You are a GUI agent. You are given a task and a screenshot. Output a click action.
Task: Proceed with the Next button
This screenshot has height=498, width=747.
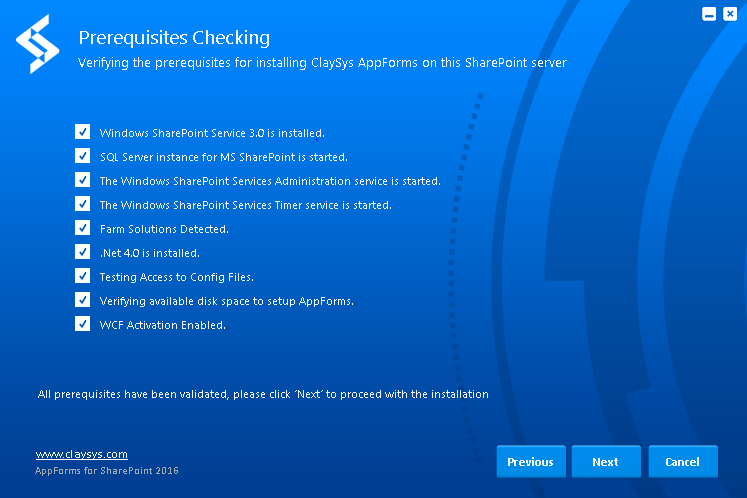click(x=606, y=461)
